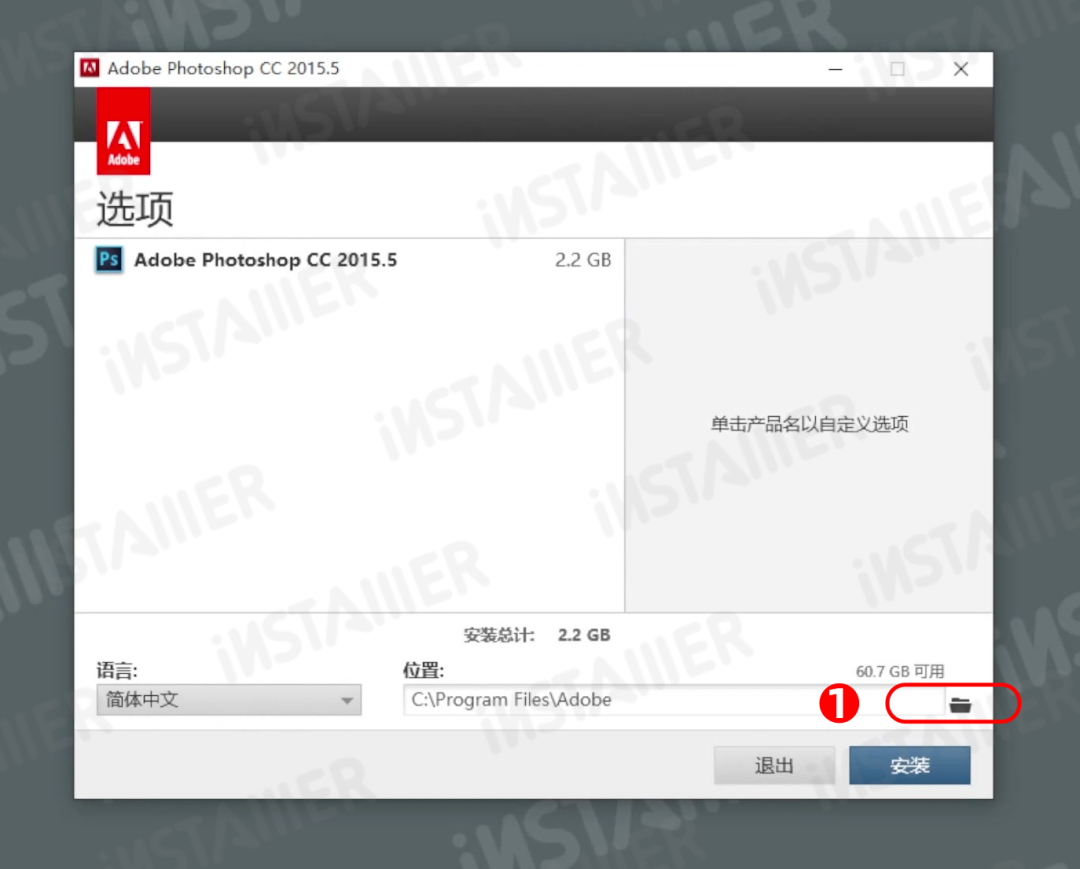Click the red Adobe logo badge

click(123, 131)
